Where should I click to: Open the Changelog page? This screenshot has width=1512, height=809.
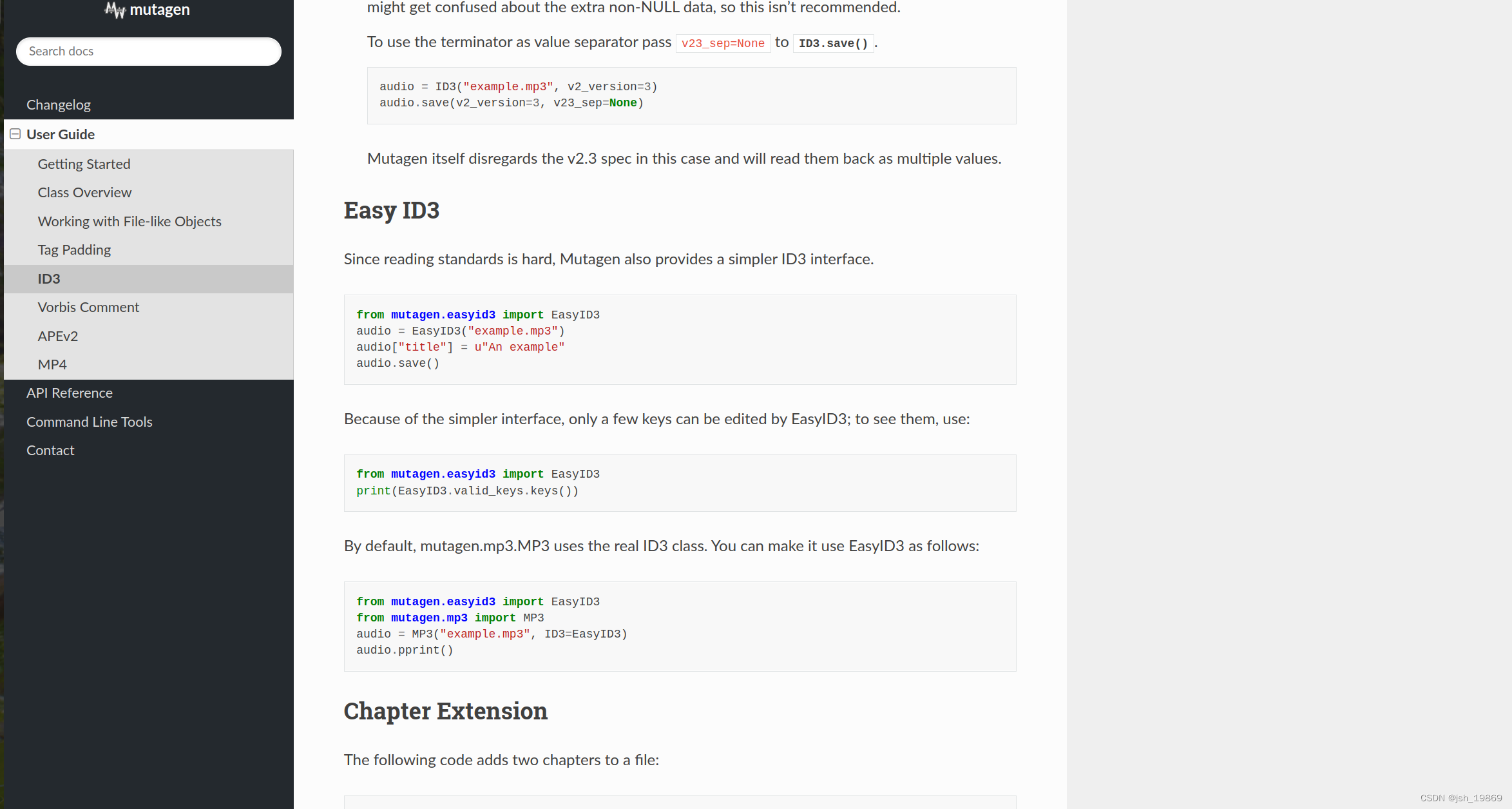[x=59, y=105]
